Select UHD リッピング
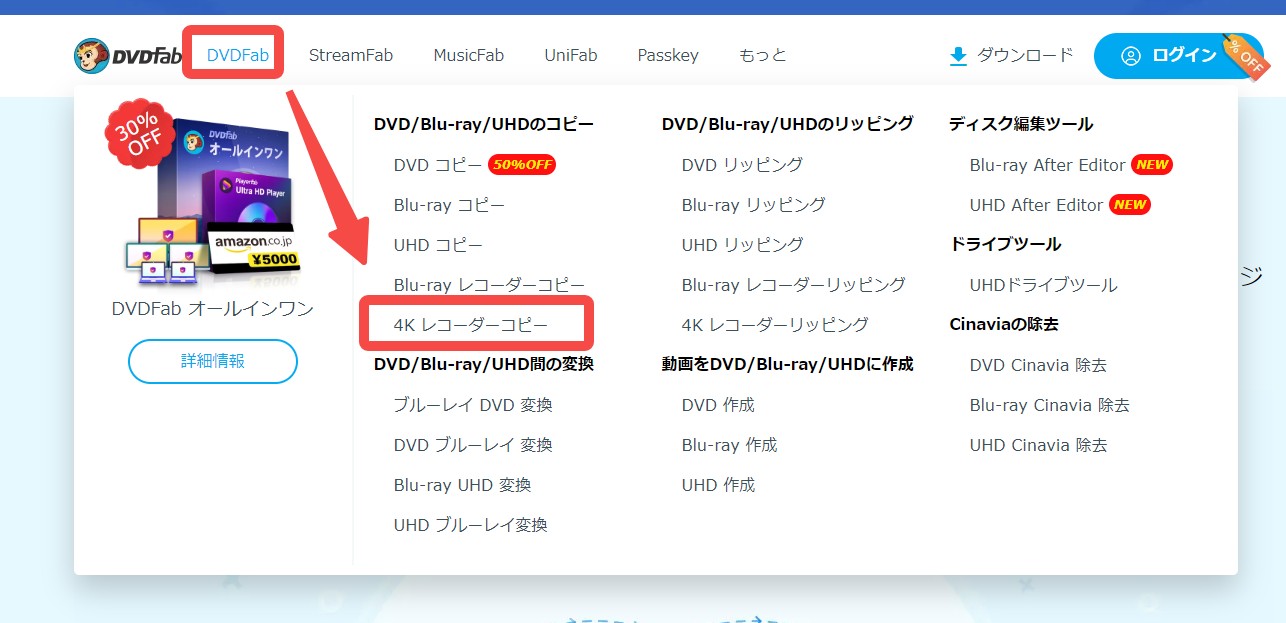Viewport: 1286px width, 623px height. (742, 245)
